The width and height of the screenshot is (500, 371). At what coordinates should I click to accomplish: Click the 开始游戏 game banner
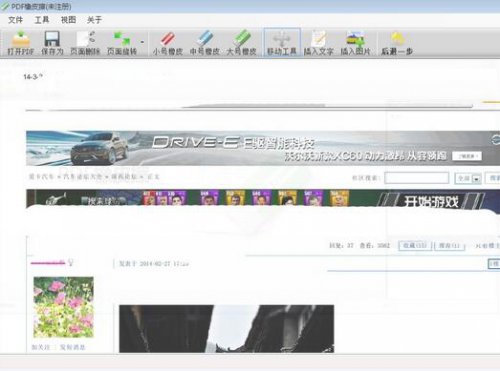431,201
